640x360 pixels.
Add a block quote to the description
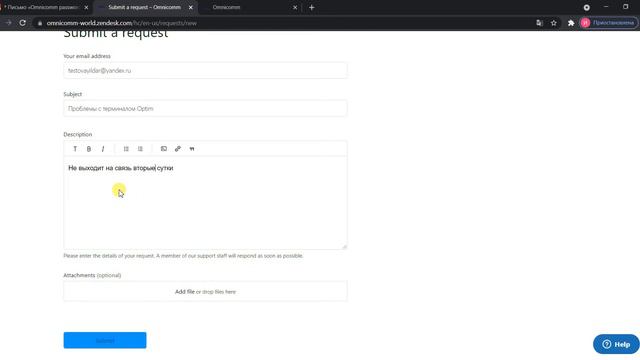click(192, 149)
